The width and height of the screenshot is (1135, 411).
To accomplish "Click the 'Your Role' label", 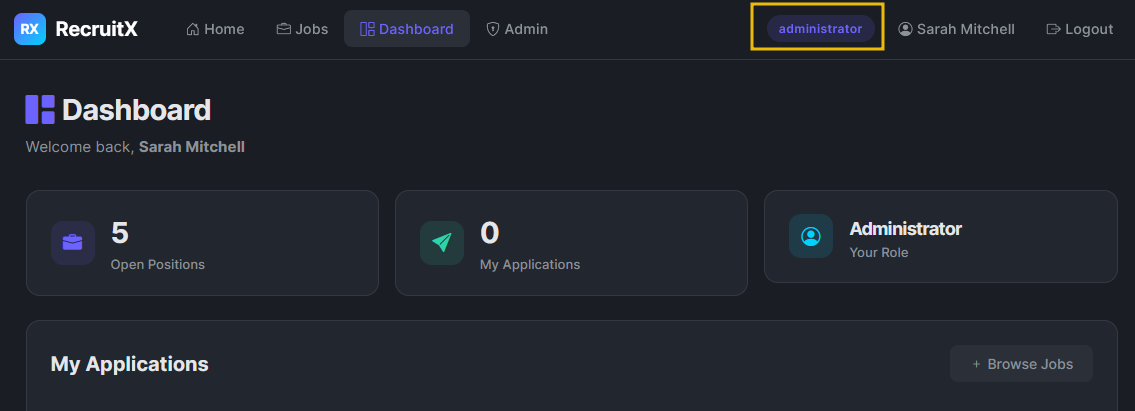I will click(x=879, y=253).
